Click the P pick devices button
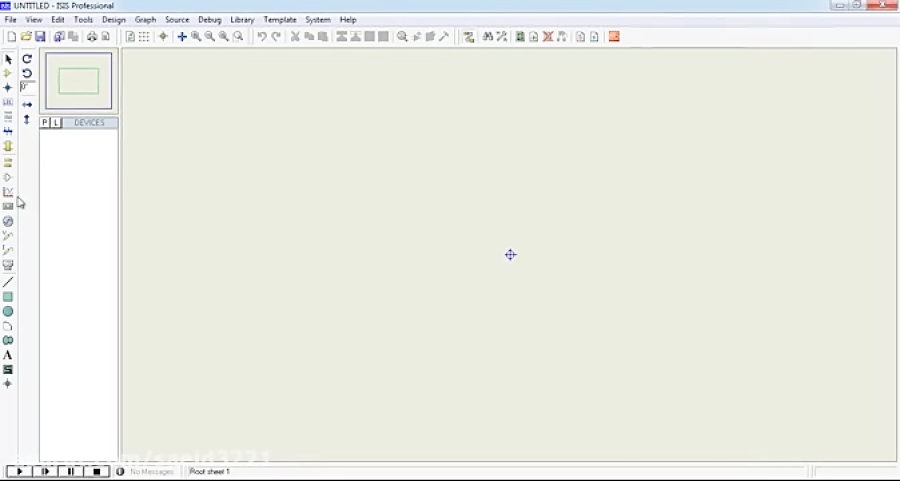900x481 pixels. pos(45,123)
